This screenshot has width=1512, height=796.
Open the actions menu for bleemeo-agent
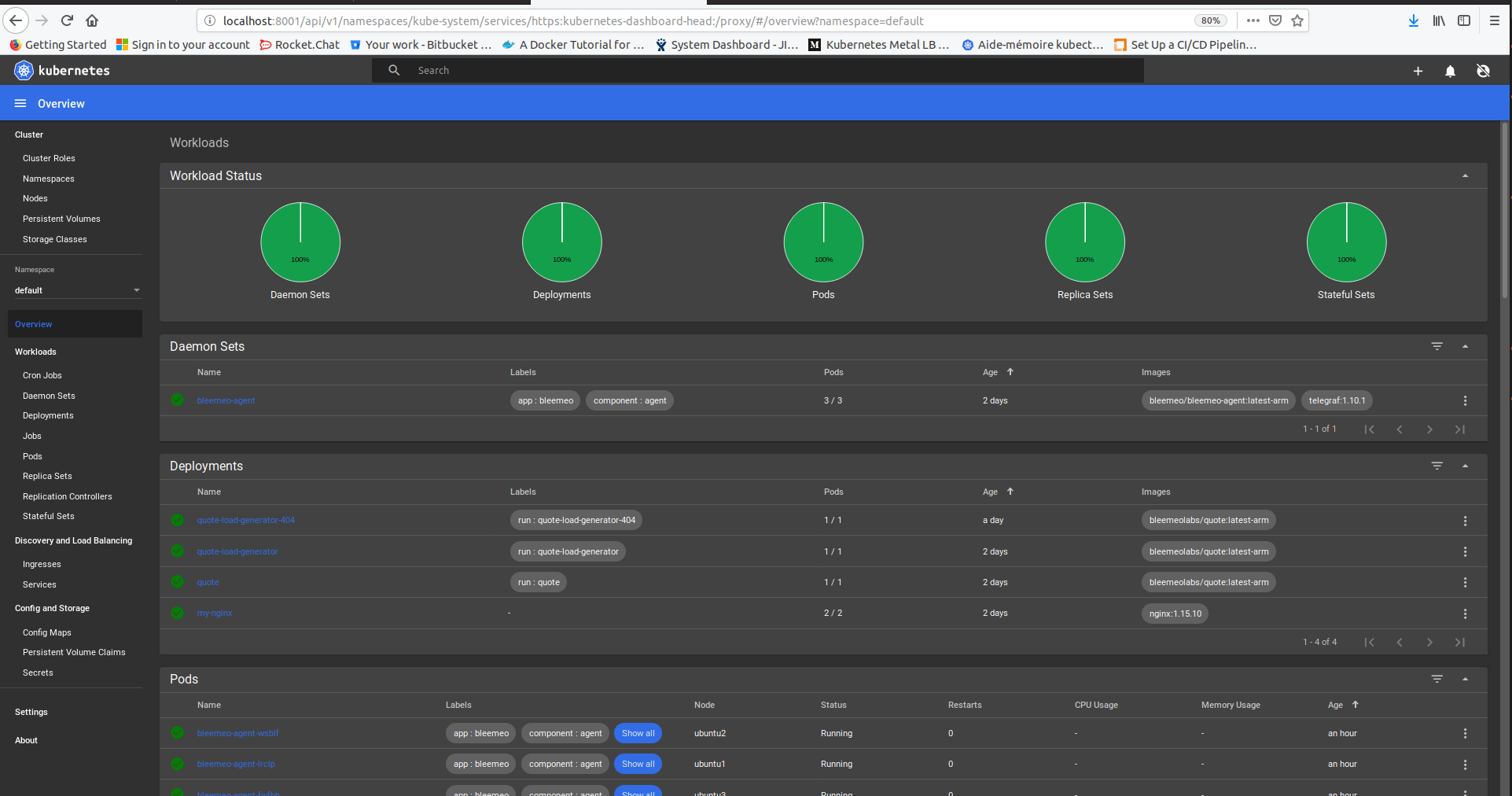[x=1464, y=400]
